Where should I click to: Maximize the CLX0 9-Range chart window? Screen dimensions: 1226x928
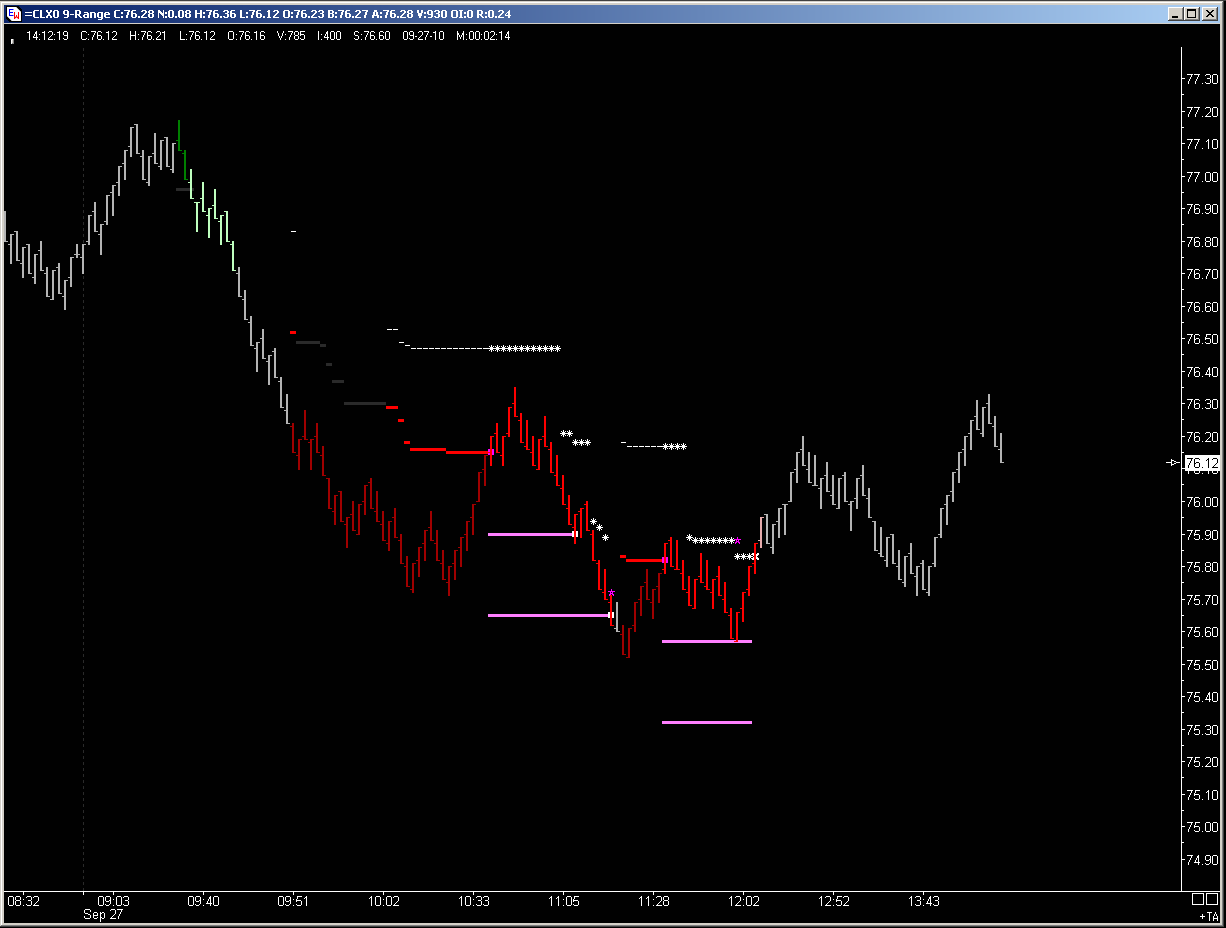point(1192,14)
